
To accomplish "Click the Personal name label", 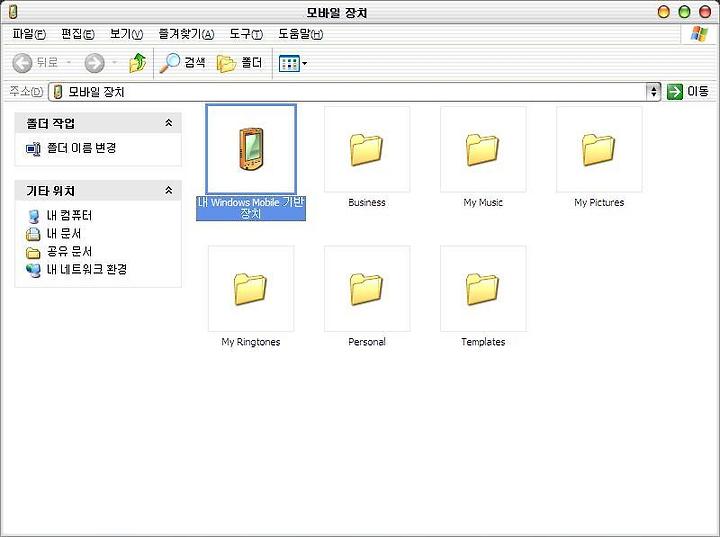I will pos(366,342).
